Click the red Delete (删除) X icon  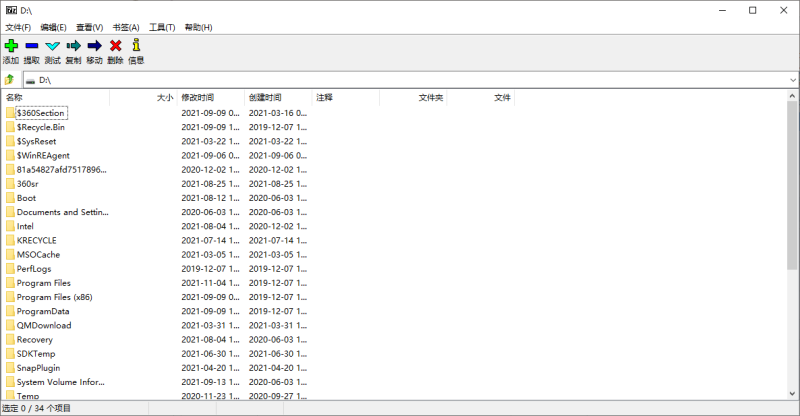pos(116,45)
